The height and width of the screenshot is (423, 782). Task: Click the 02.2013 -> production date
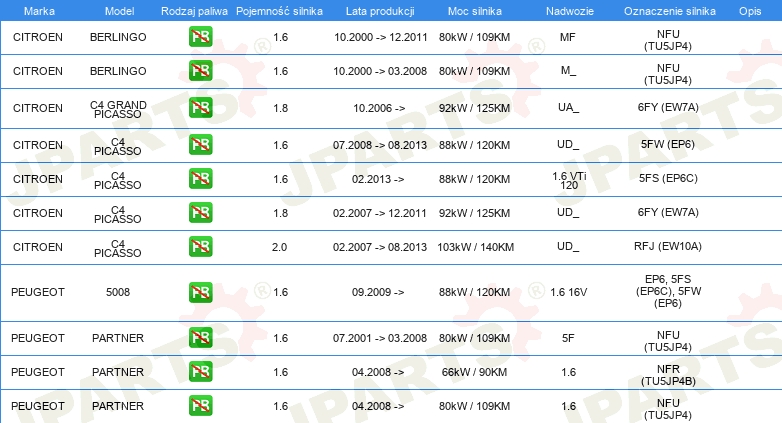[x=378, y=179]
